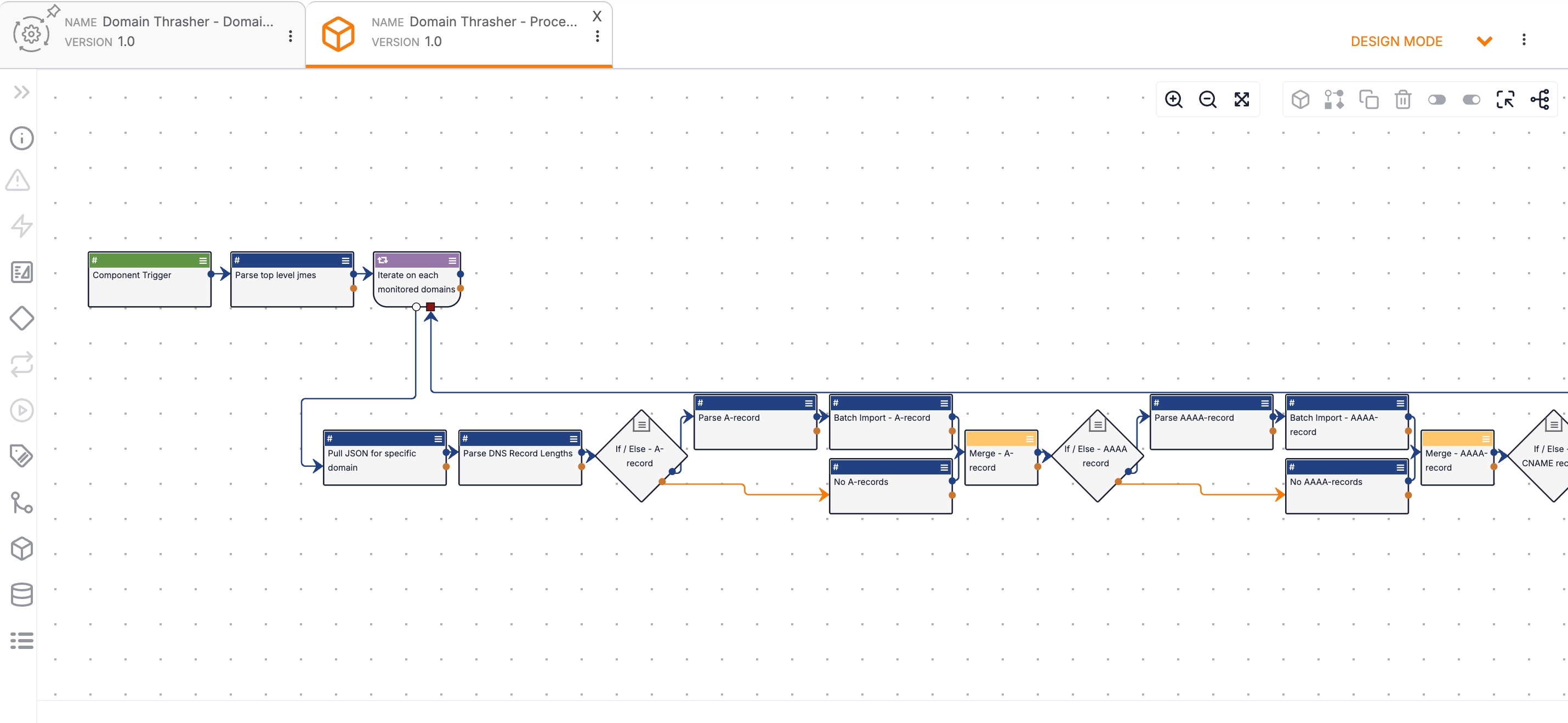Select the Merge - A-record node

pos(1001,458)
